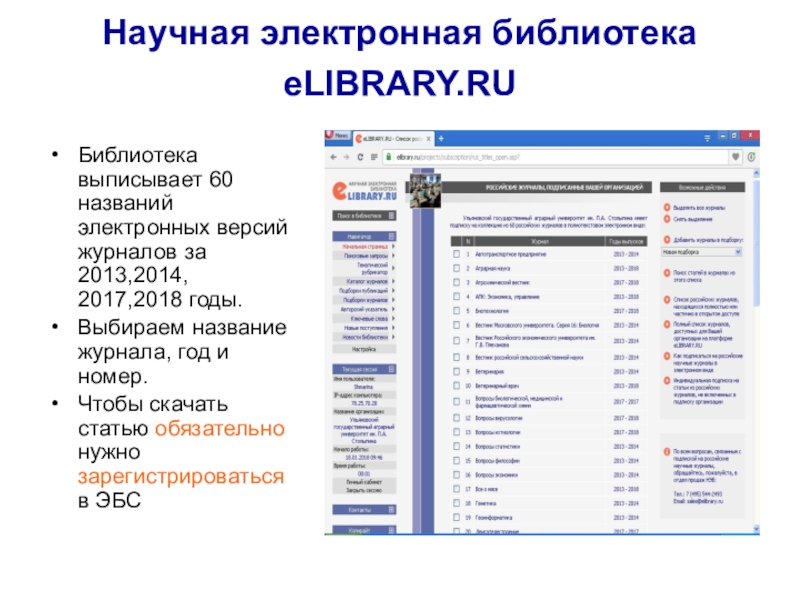The height and width of the screenshot is (600, 800).
Task: Click the icon right of the heart
Action: (x=752, y=157)
